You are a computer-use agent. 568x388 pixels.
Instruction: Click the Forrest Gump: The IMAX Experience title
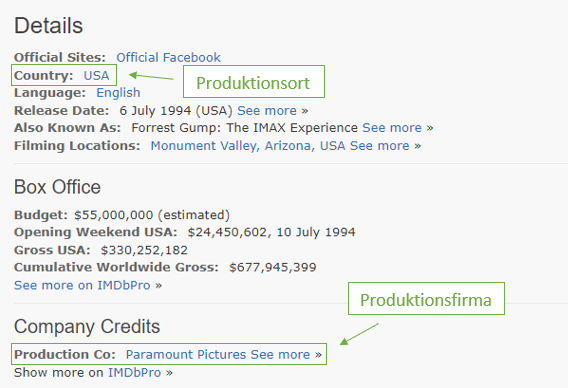(245, 128)
